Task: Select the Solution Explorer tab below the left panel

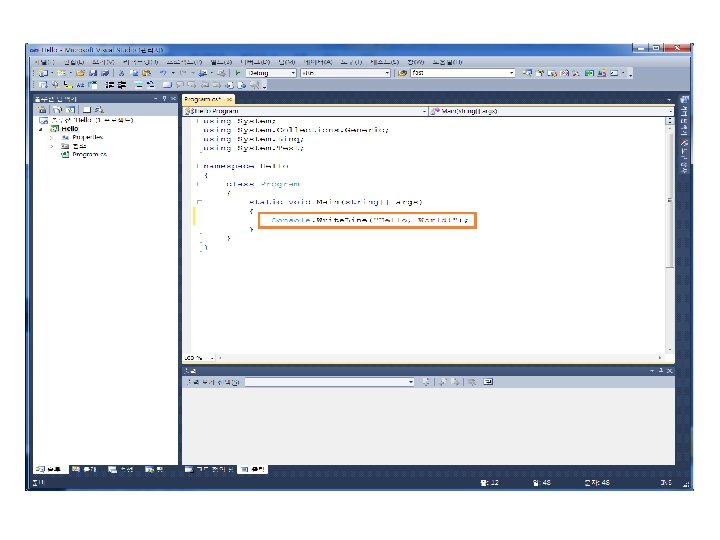Action: [x=49, y=469]
